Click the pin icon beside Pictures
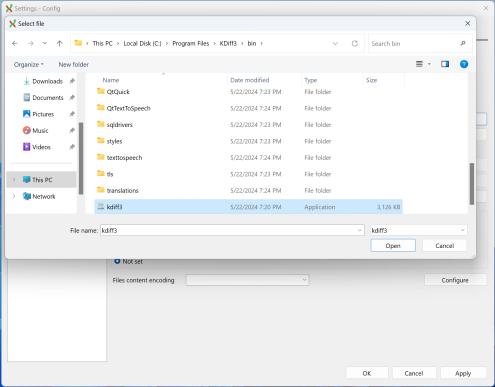The width and height of the screenshot is (495, 387). coord(72,114)
